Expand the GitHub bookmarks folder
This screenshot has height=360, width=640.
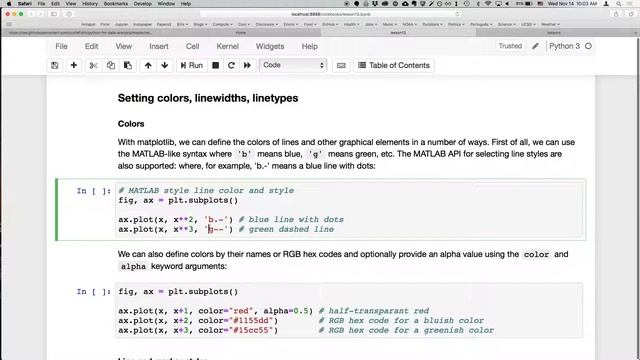[x=330, y=24]
